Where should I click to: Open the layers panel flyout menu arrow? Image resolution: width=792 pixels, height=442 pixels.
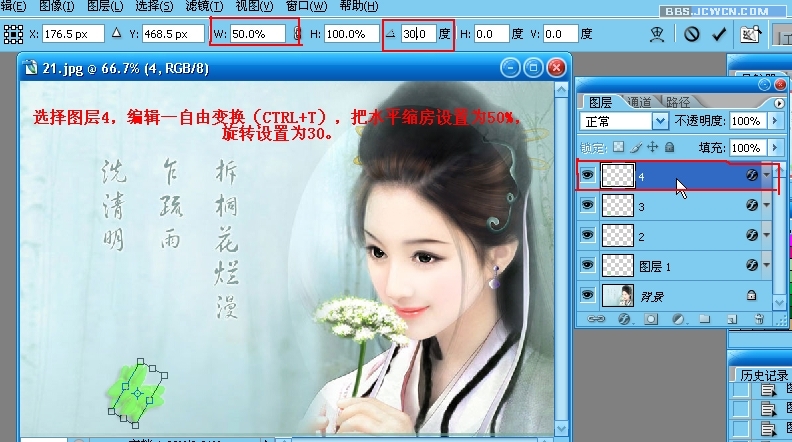pos(778,103)
